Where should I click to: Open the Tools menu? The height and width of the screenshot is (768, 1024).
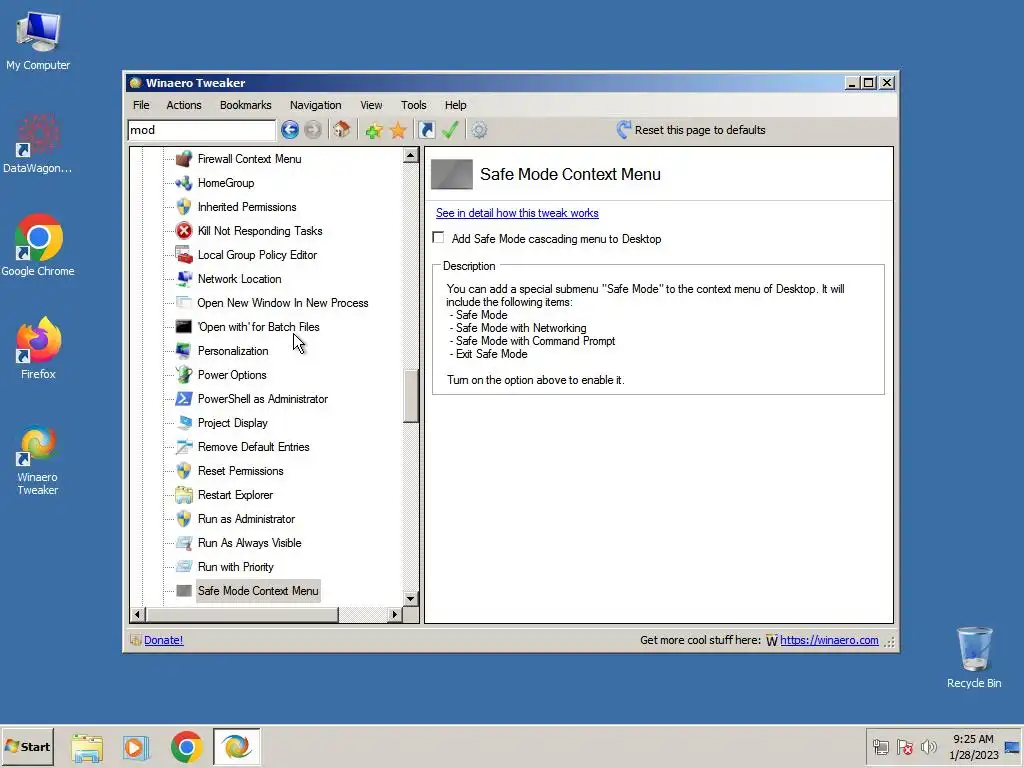[413, 105]
